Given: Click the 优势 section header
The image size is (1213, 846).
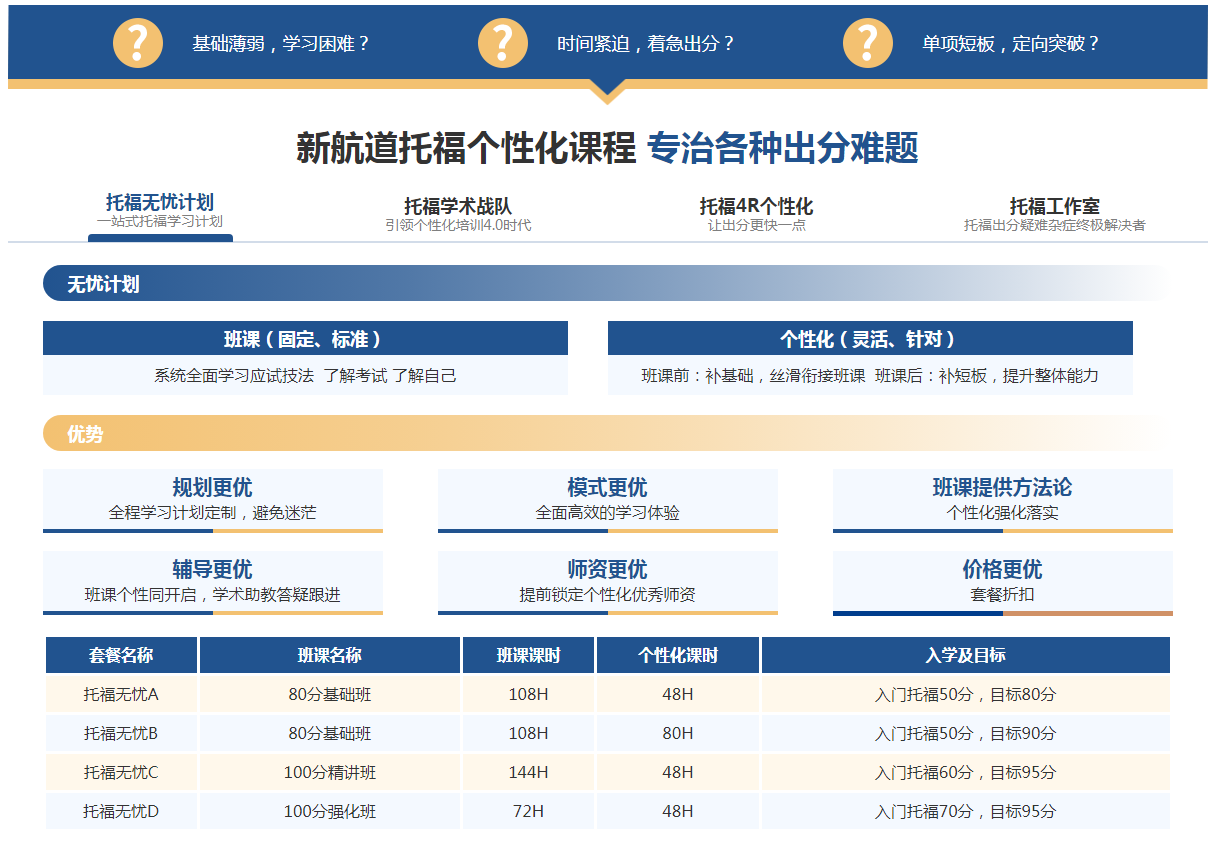Looking at the screenshot, I should click(605, 434).
